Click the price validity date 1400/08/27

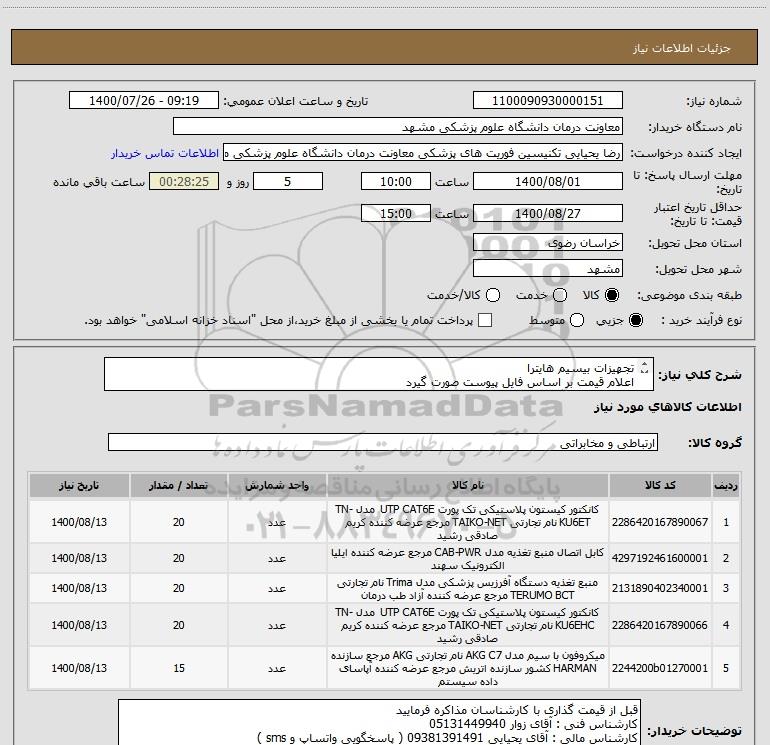point(548,214)
